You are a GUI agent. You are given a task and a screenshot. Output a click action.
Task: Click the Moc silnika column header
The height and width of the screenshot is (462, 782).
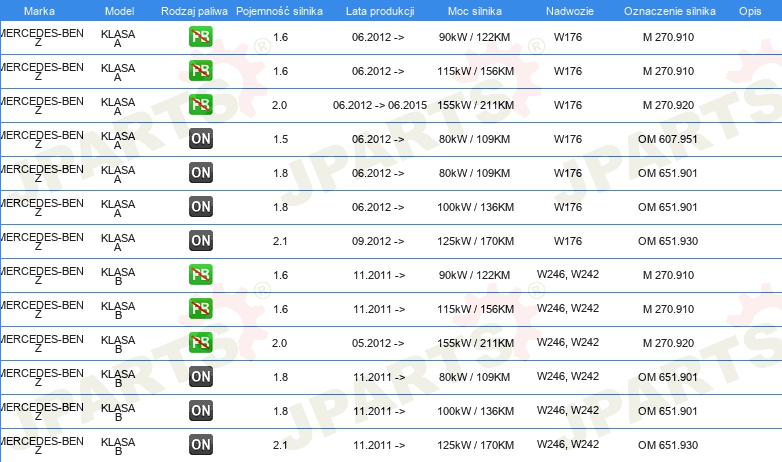pyautogui.click(x=475, y=11)
